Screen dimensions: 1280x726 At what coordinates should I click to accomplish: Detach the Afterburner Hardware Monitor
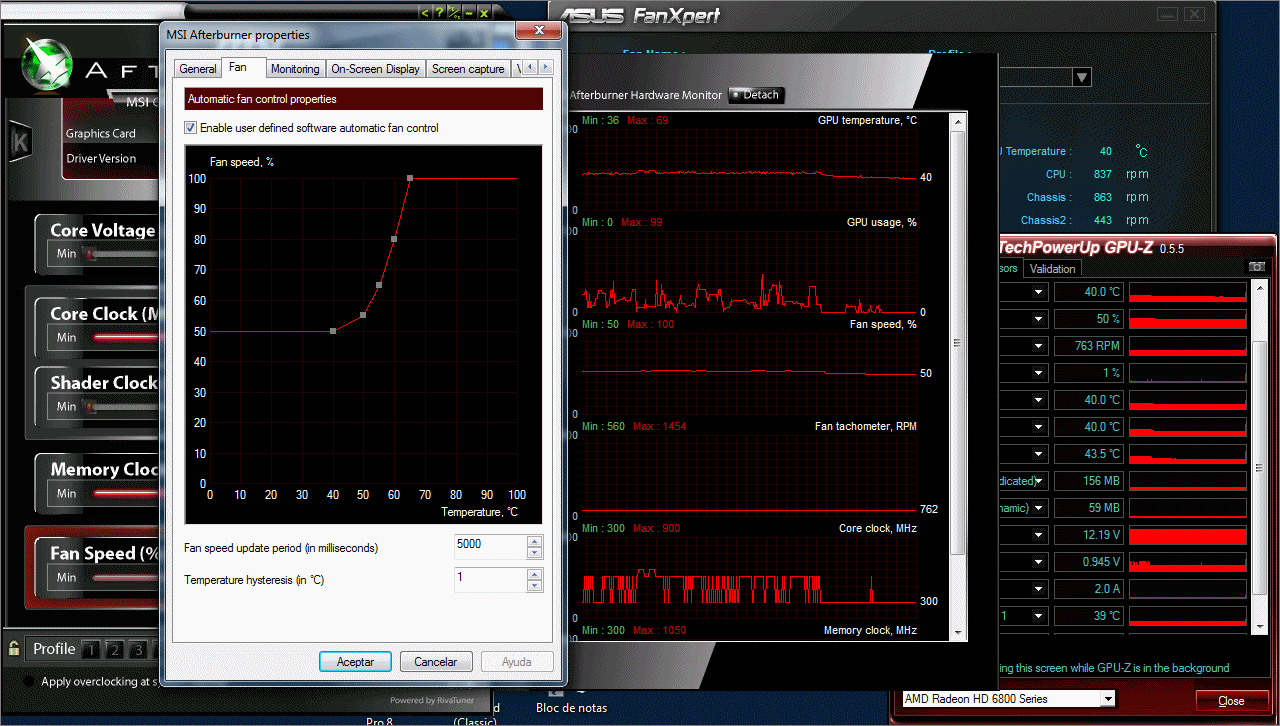pos(755,95)
